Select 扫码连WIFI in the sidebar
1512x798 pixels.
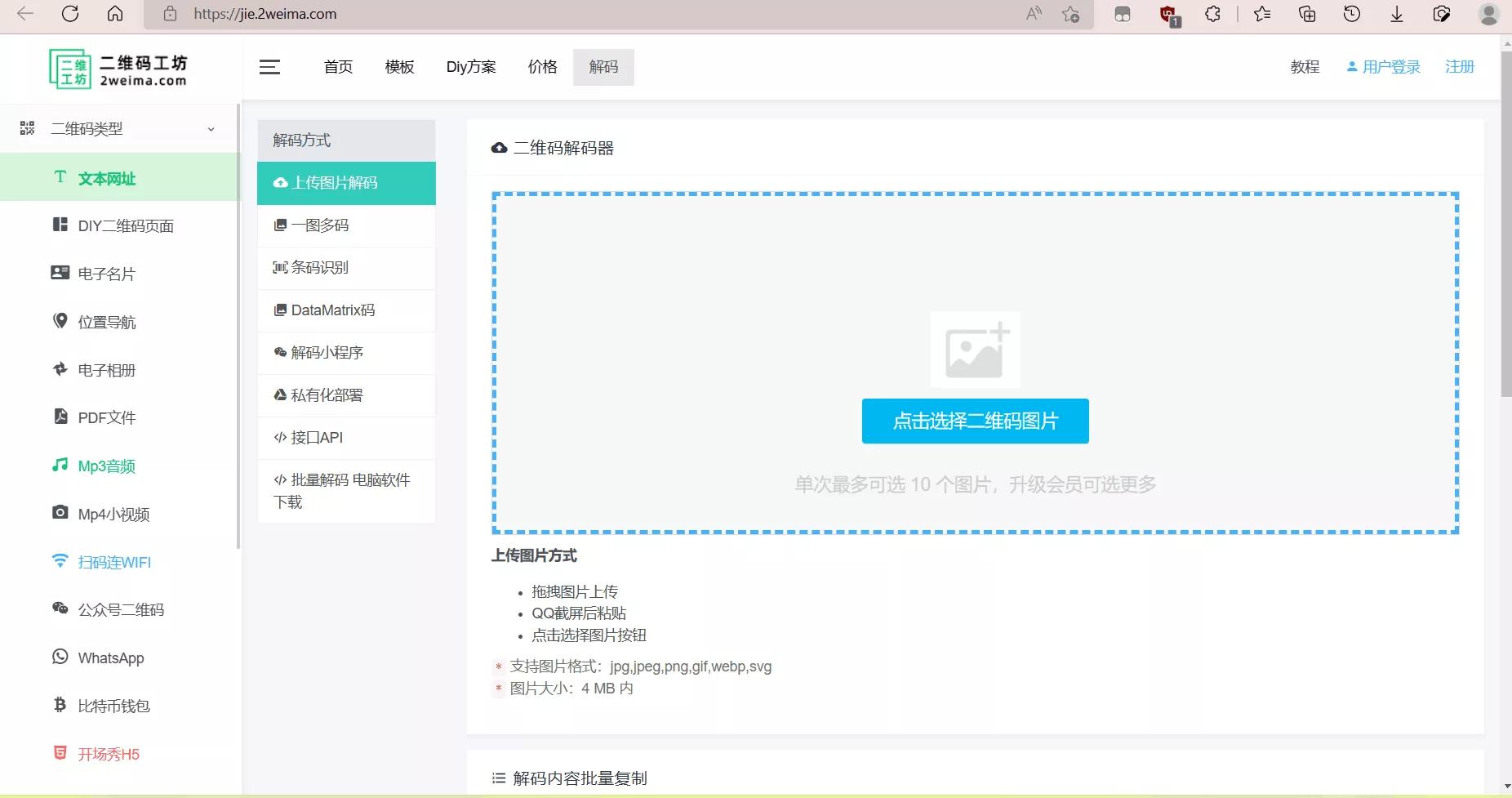(113, 562)
